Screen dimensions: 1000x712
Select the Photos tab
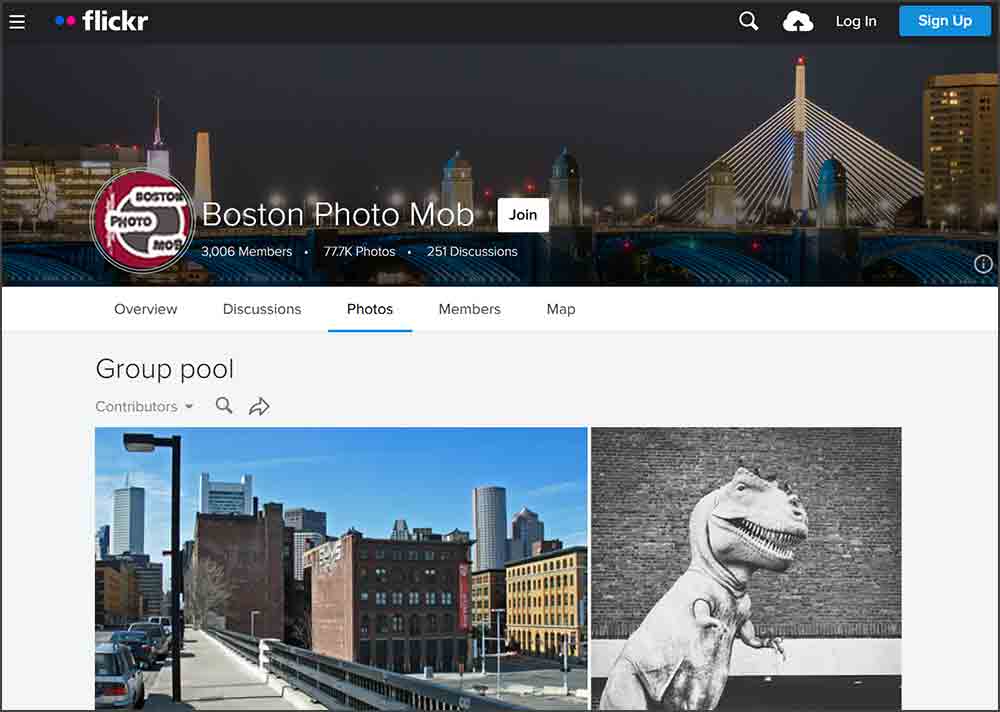tap(370, 309)
